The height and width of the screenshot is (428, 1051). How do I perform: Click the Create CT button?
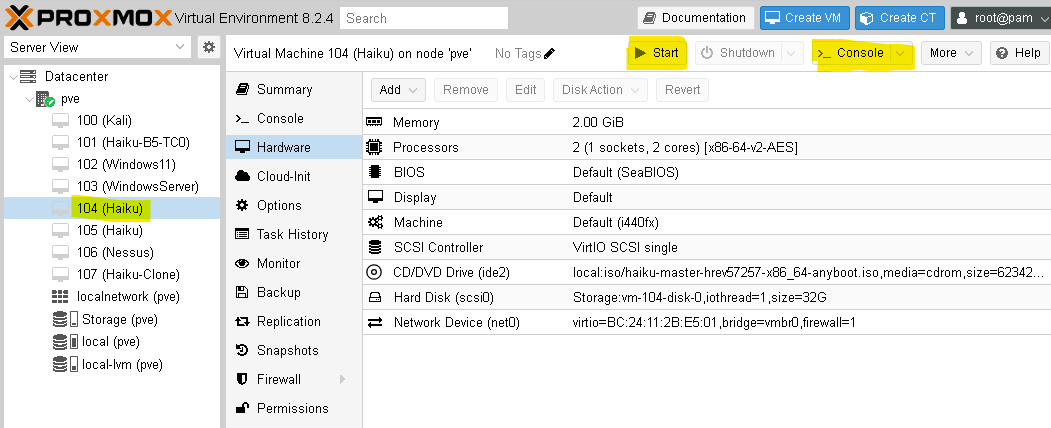(900, 18)
